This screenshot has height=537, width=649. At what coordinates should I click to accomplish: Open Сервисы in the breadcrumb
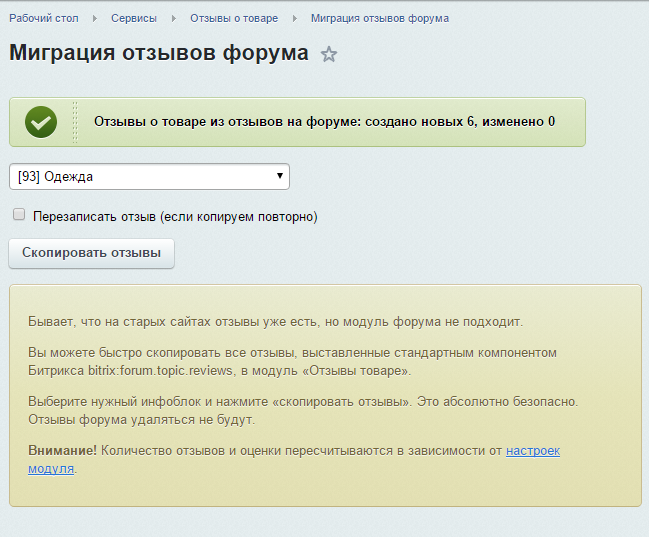click(133, 18)
